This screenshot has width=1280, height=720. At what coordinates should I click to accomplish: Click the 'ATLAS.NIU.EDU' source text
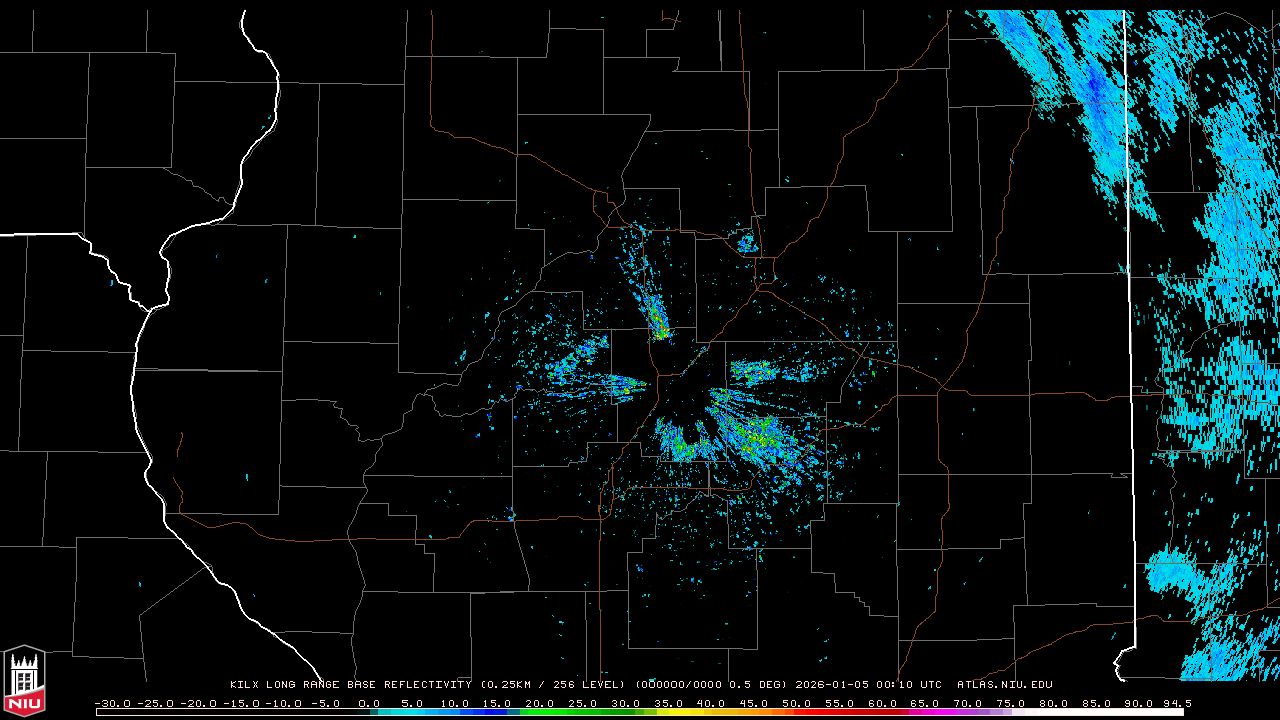[1005, 685]
